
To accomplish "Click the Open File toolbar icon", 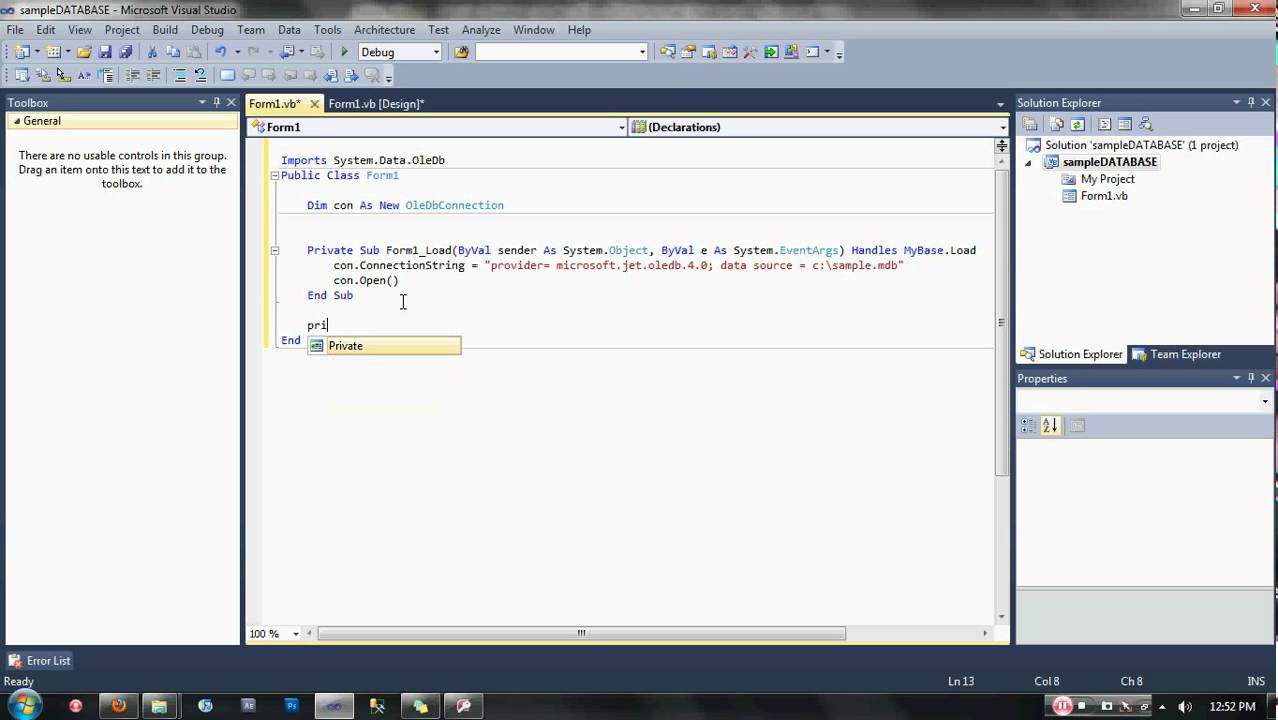I will point(84,52).
